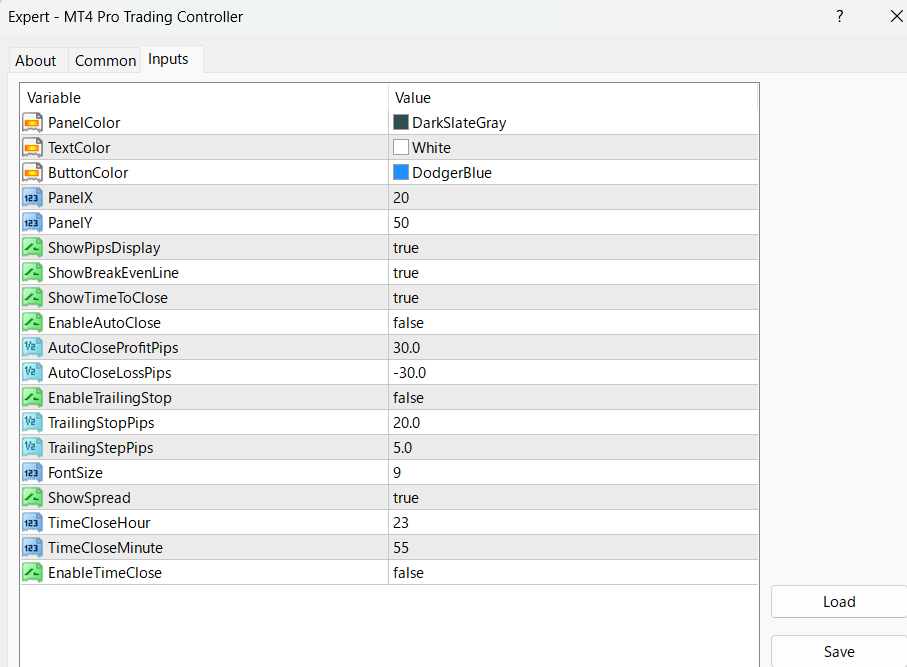The width and height of the screenshot is (907, 667).
Task: Click the DarkSlateGray PanelColor swatch
Action: point(401,123)
